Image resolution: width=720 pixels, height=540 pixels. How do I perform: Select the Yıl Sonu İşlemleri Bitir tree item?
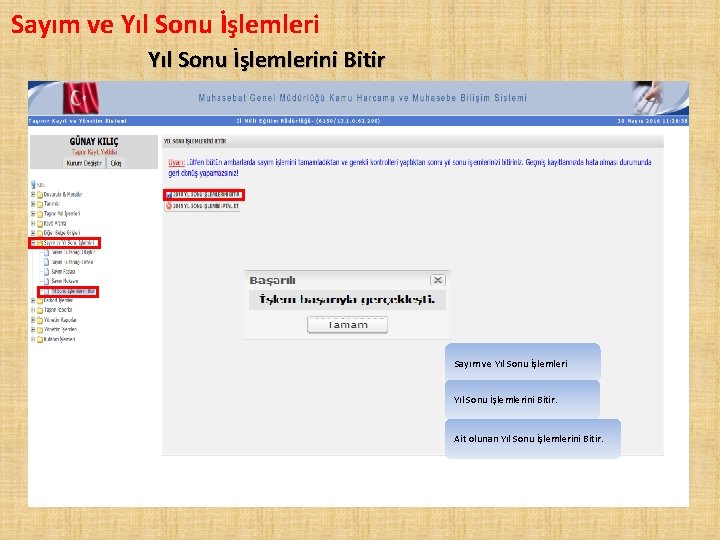coord(73,292)
